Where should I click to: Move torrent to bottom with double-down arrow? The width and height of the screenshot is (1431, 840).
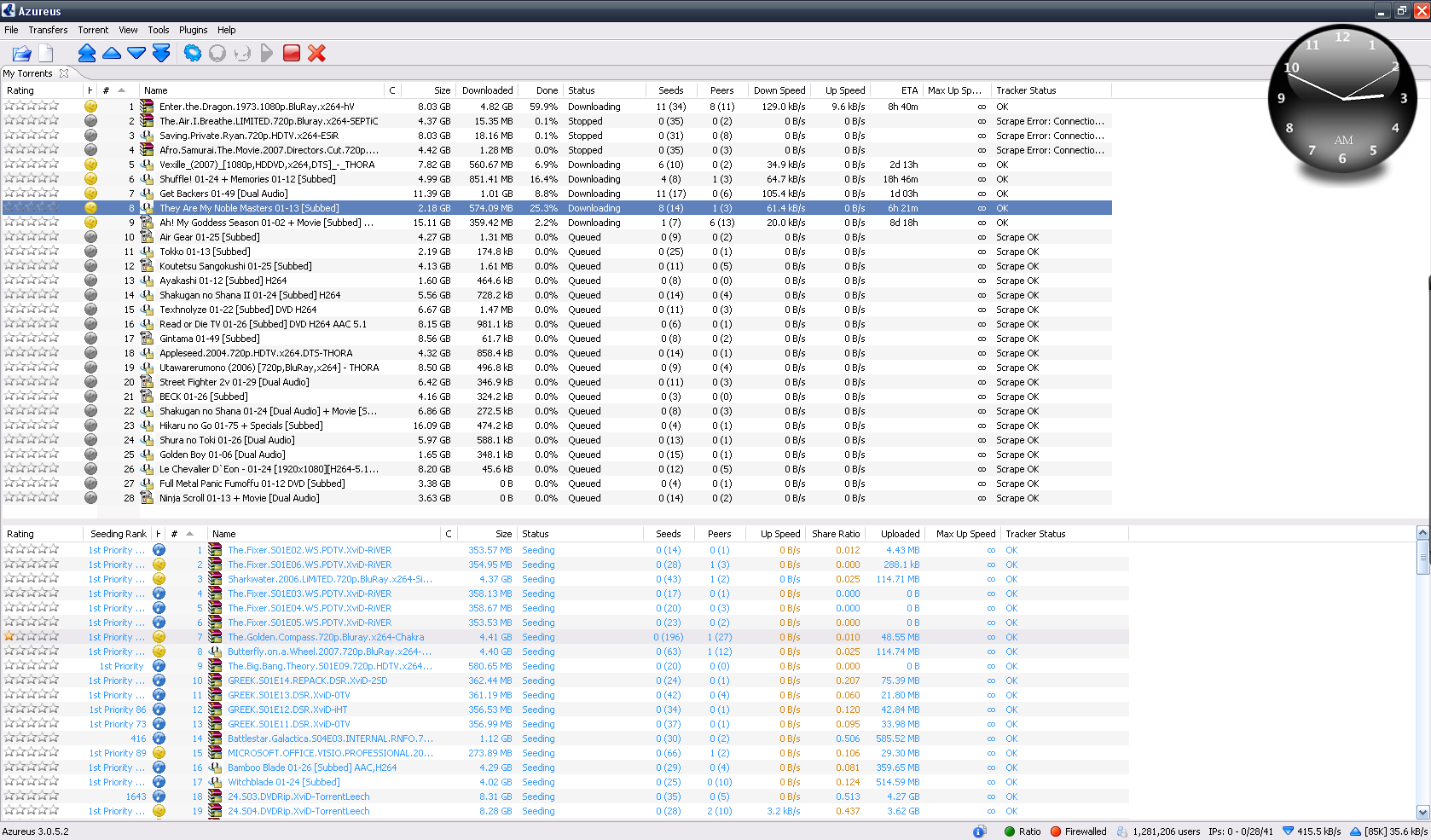[x=161, y=54]
